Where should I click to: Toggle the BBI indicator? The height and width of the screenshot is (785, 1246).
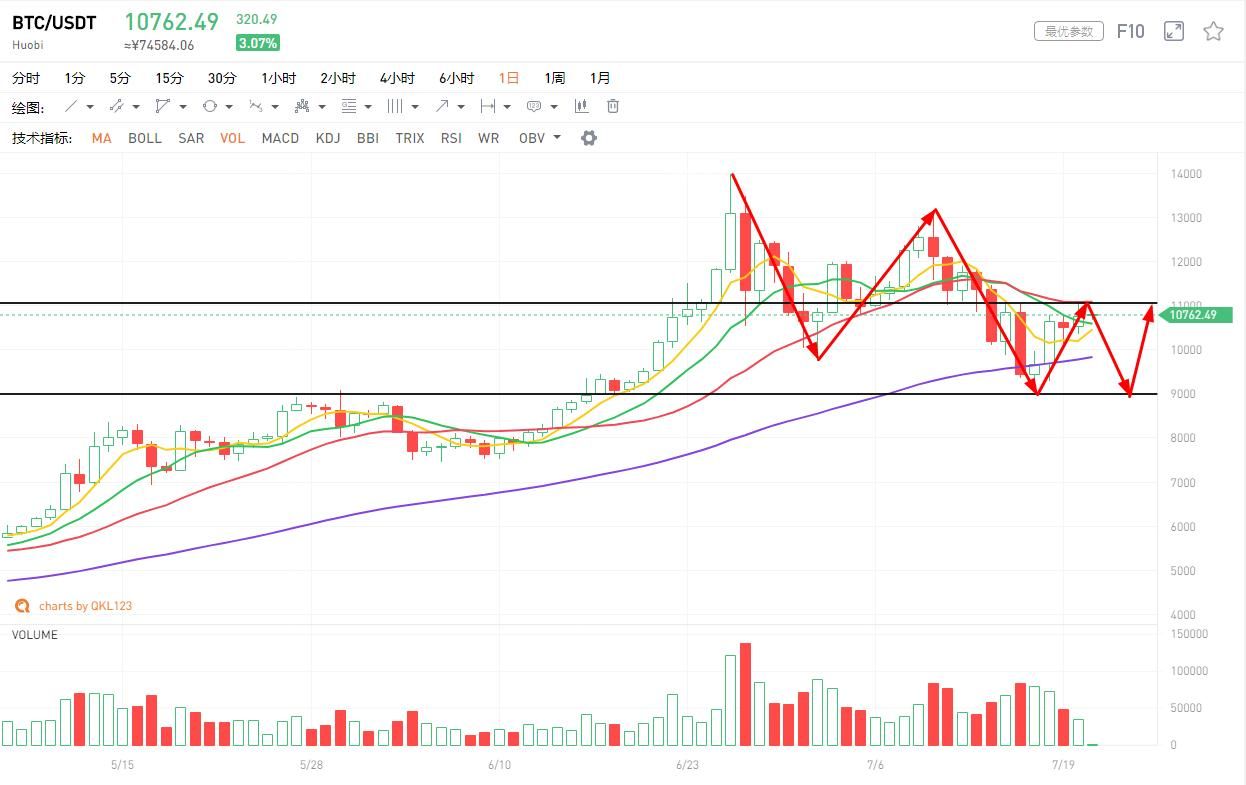pyautogui.click(x=368, y=138)
